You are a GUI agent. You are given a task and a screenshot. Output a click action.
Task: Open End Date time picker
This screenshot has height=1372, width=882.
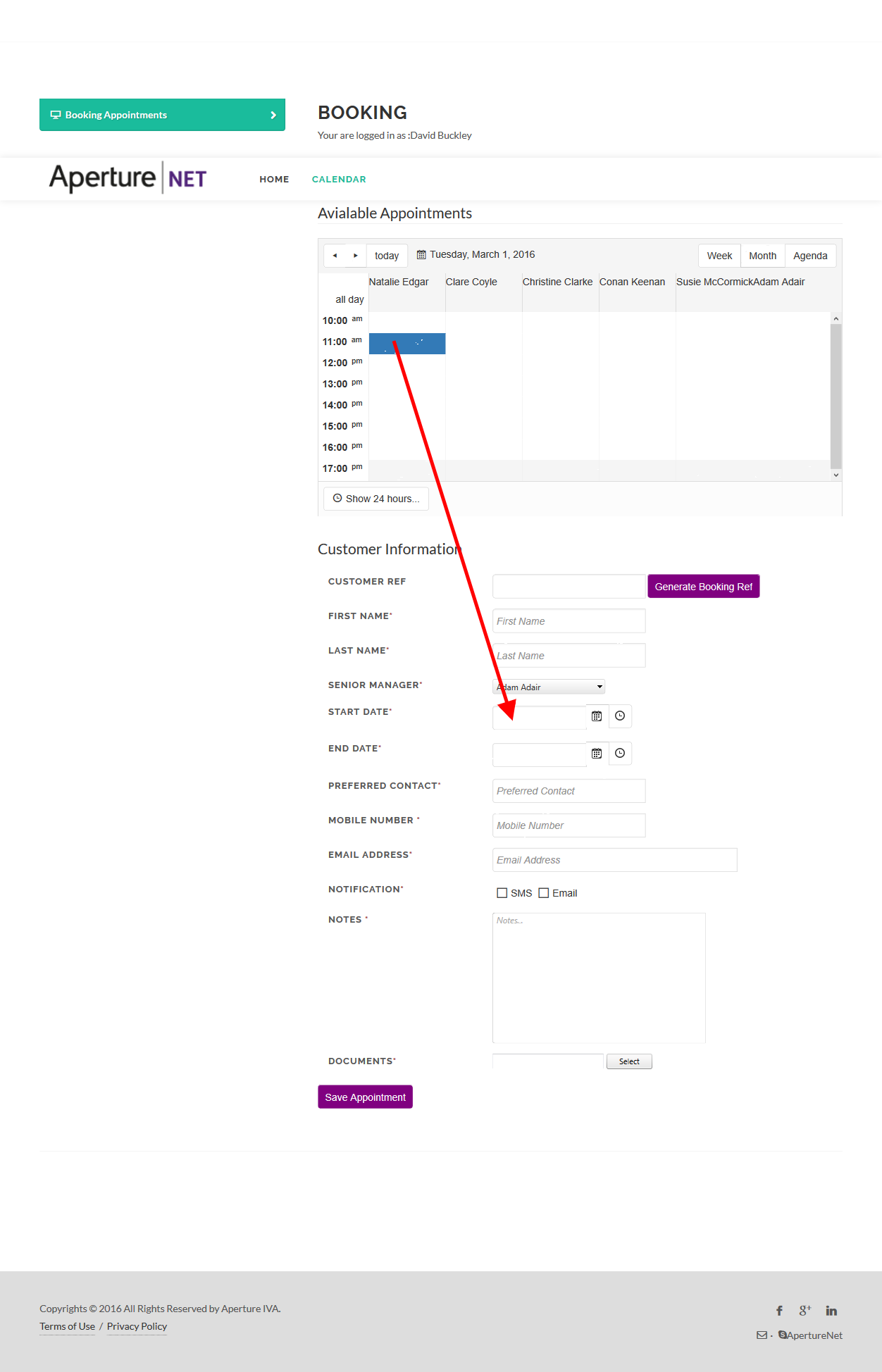point(620,754)
